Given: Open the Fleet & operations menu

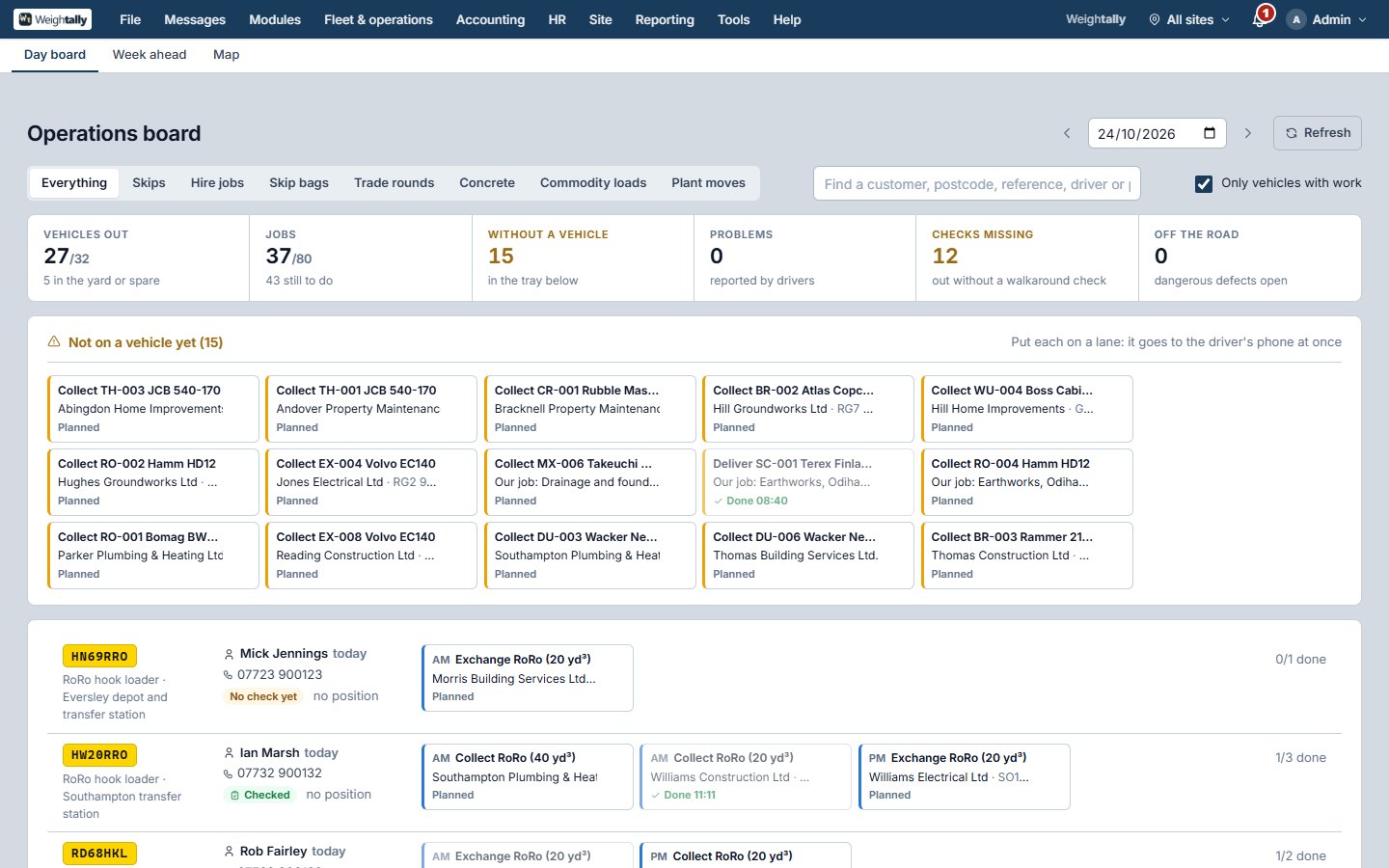Looking at the screenshot, I should [378, 19].
